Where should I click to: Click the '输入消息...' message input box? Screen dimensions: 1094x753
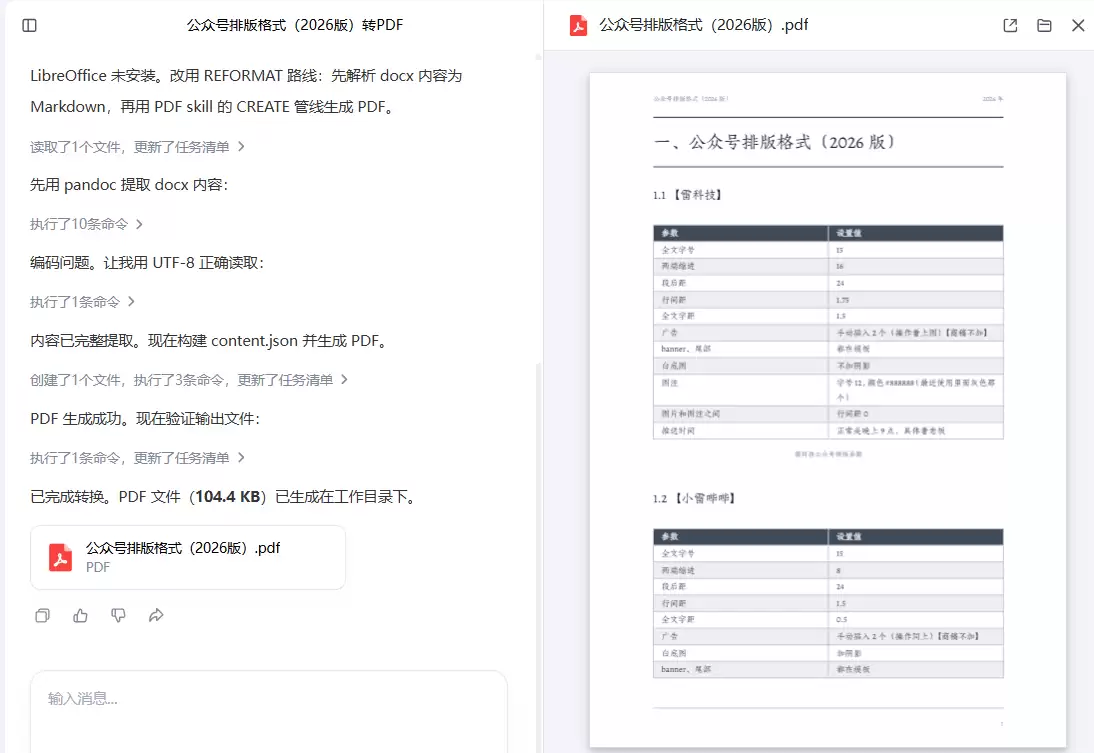pos(269,710)
